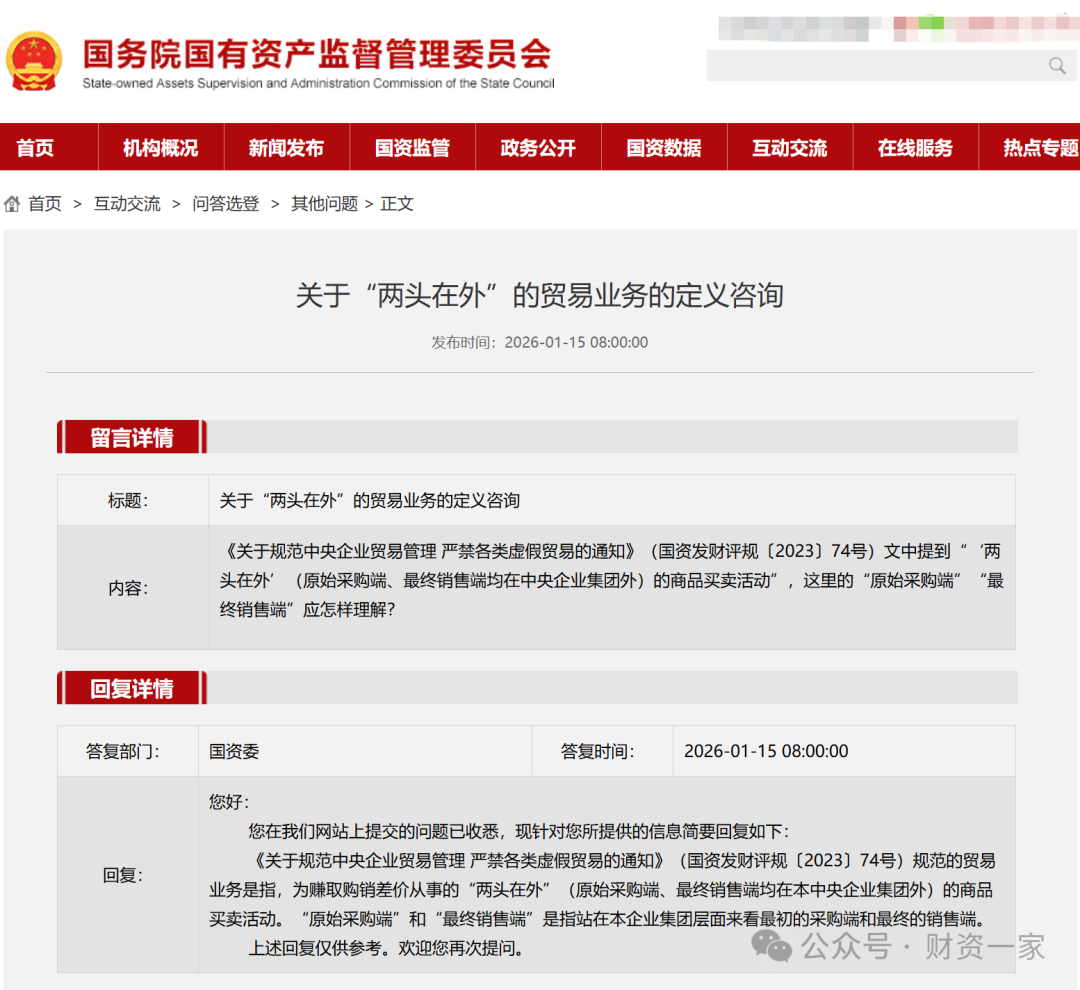Click the search magnifier icon
The image size is (1080, 990).
click(1057, 66)
